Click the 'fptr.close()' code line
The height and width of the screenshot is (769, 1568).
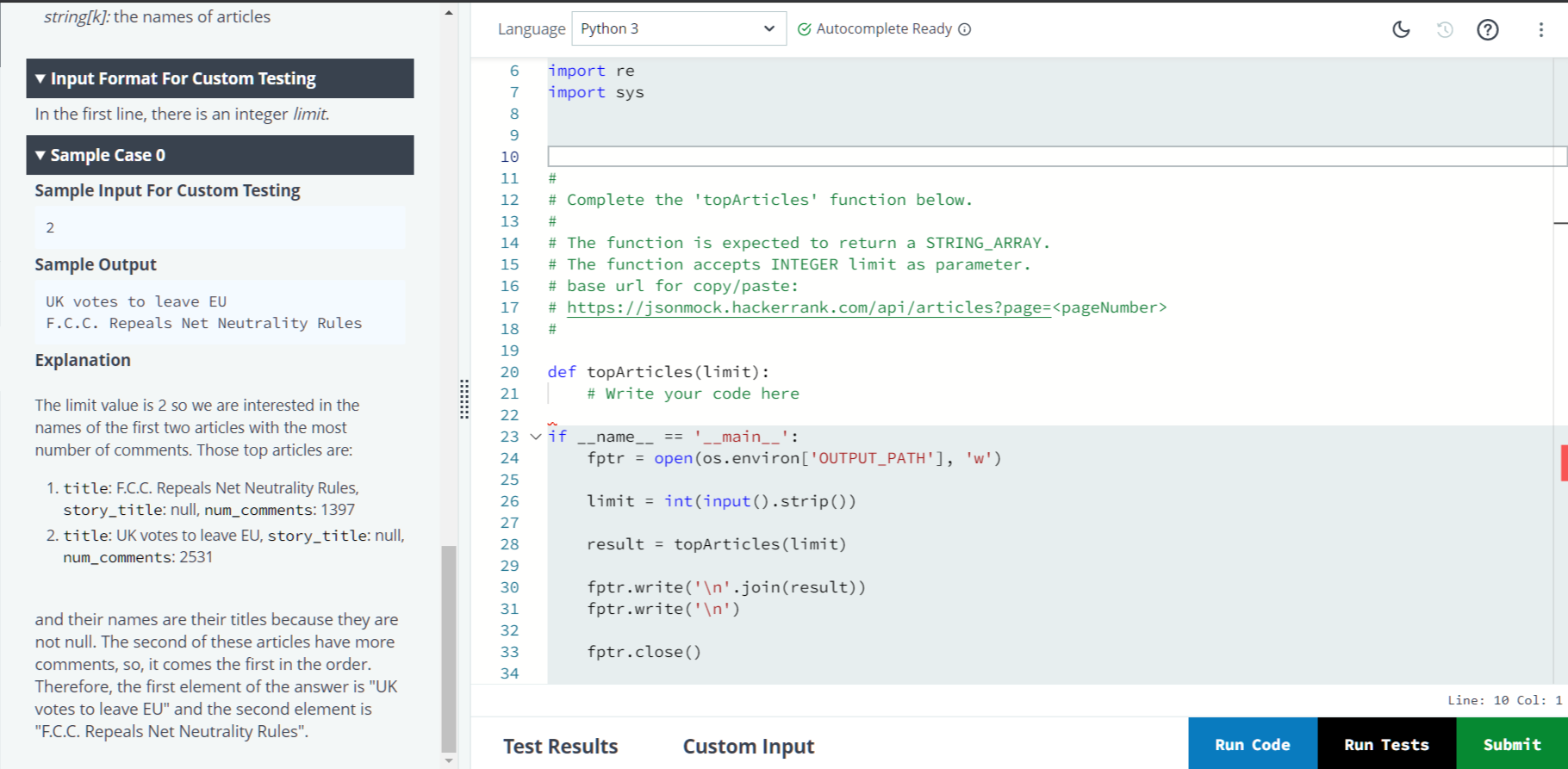click(x=644, y=652)
